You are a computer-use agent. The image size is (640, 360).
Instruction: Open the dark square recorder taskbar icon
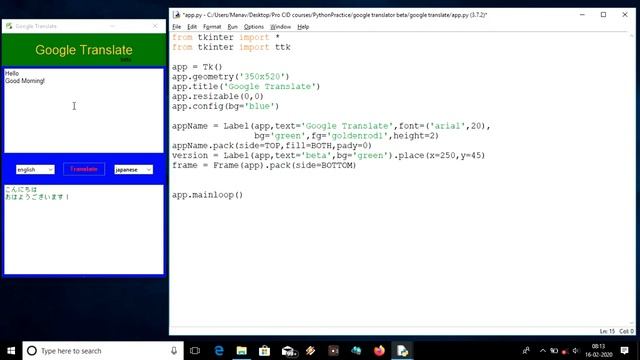click(333, 351)
